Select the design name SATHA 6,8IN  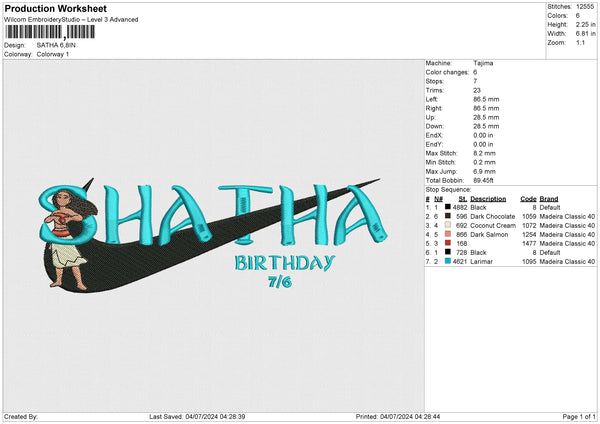[x=56, y=45]
